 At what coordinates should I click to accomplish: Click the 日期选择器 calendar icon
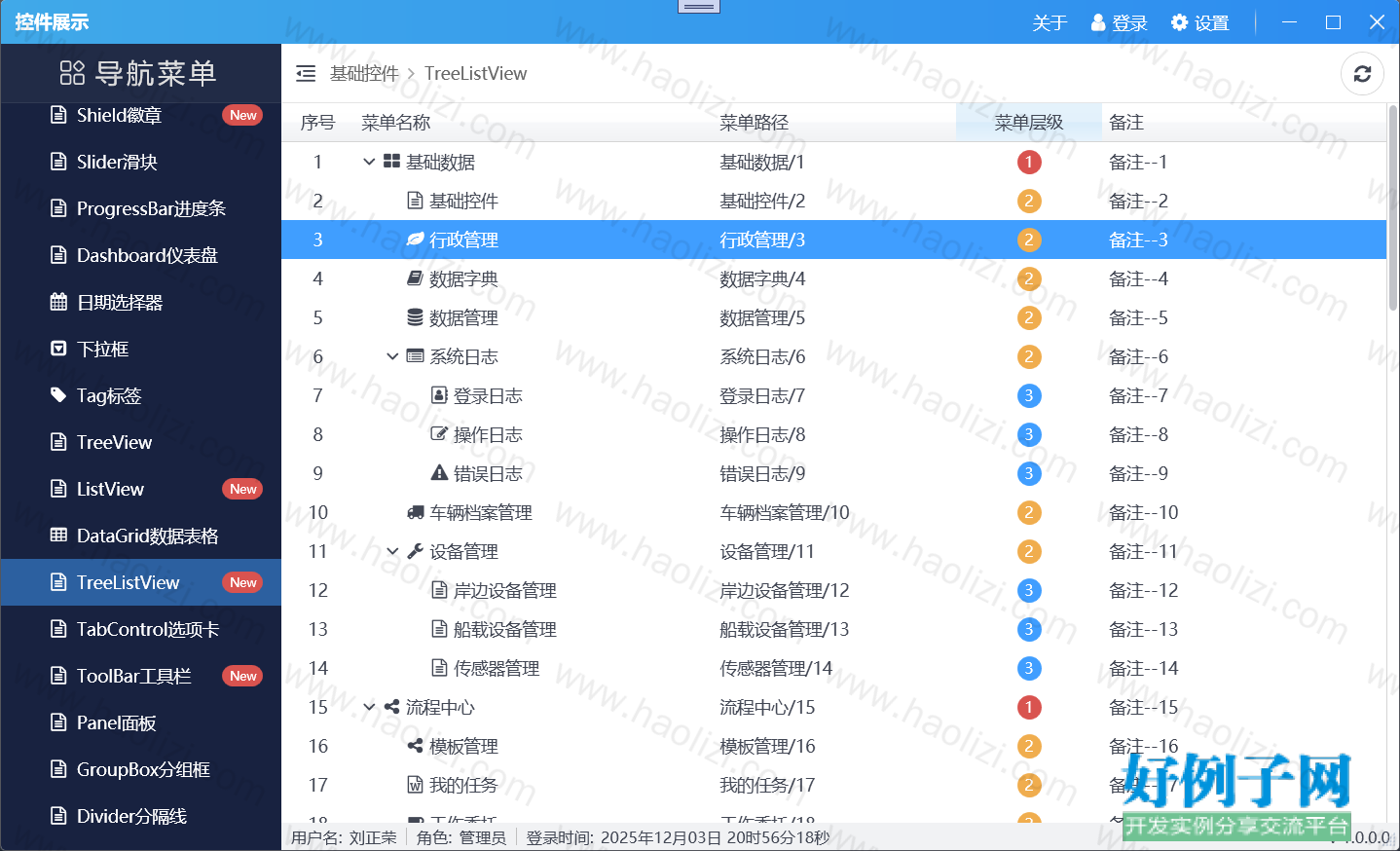[58, 302]
